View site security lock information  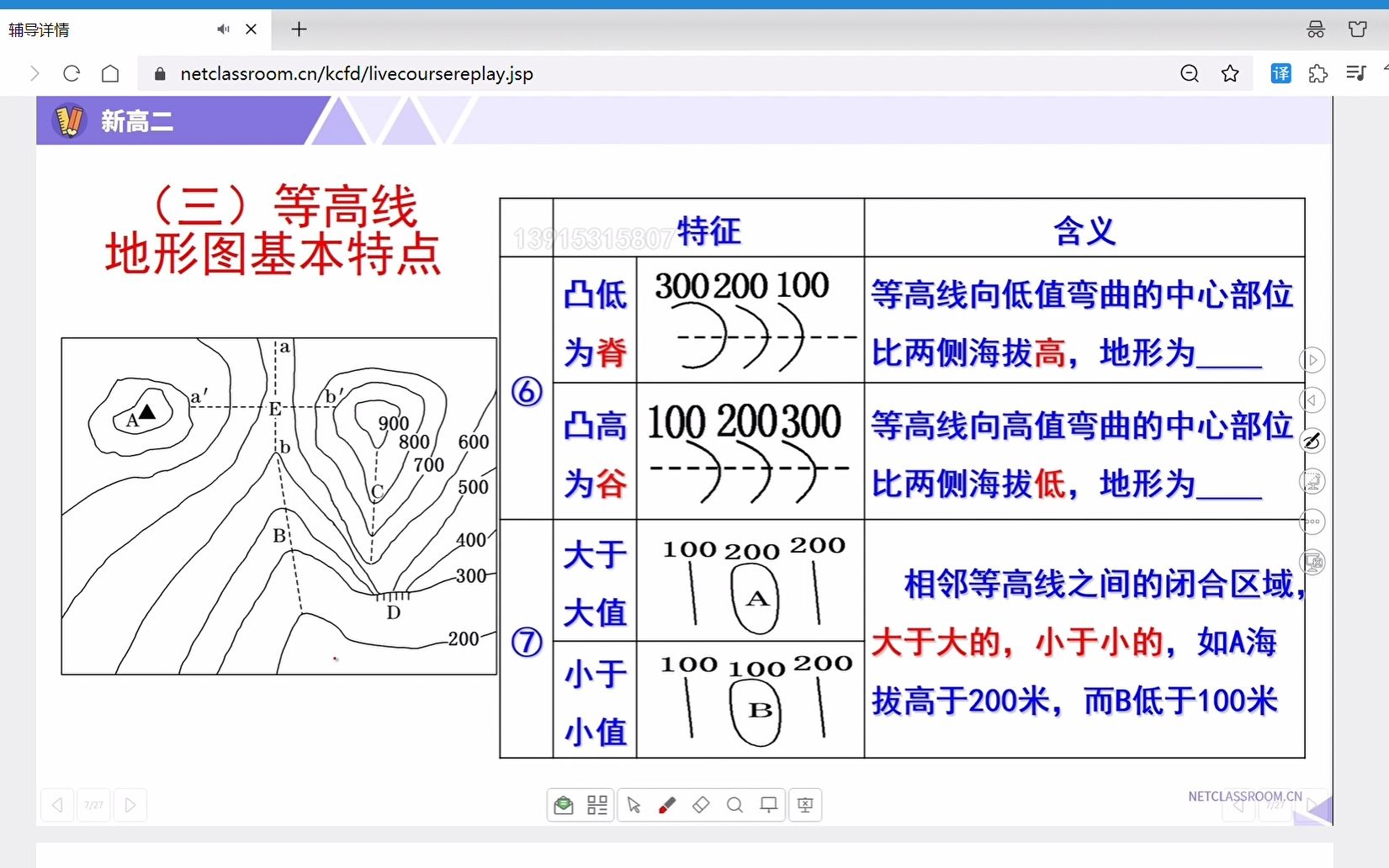coord(160,74)
